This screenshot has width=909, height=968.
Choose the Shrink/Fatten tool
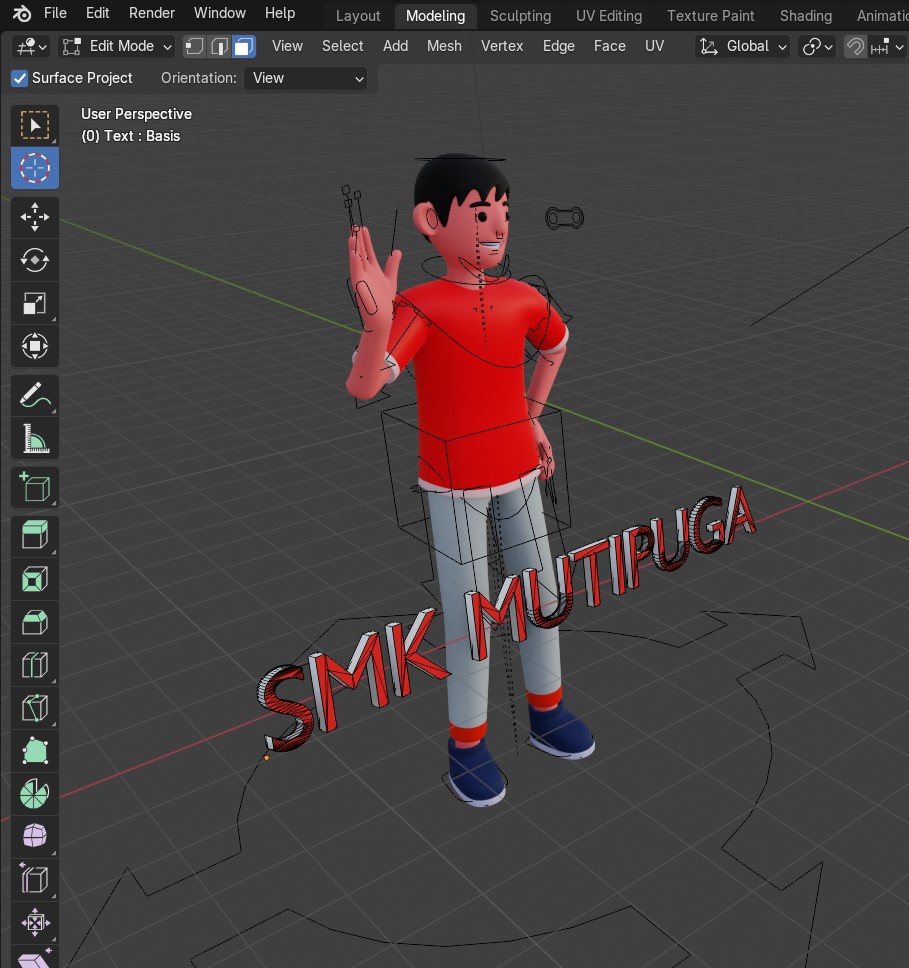(35, 922)
